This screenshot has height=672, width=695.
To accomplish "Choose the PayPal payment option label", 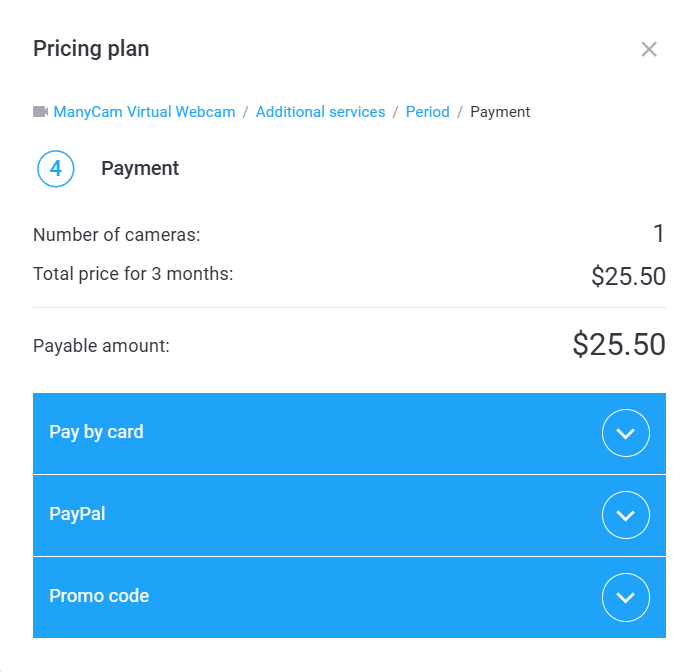I will tap(77, 514).
